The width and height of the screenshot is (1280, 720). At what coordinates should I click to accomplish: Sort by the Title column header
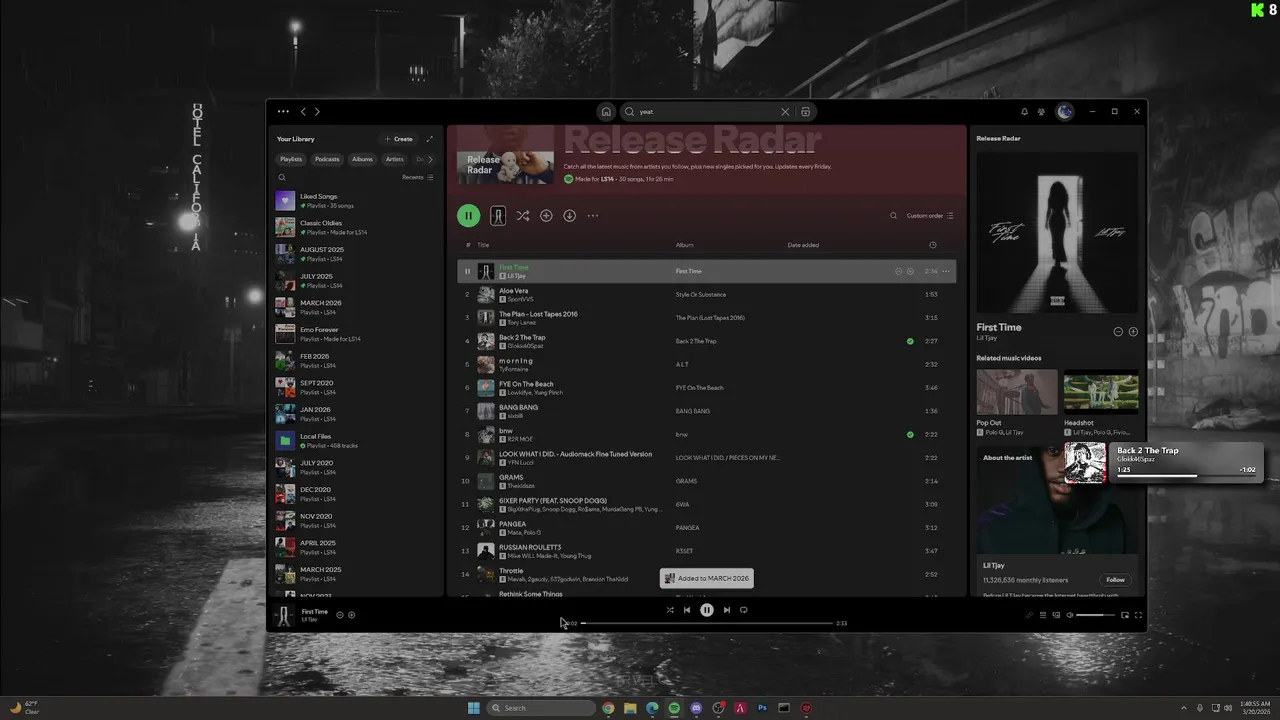tap(483, 245)
